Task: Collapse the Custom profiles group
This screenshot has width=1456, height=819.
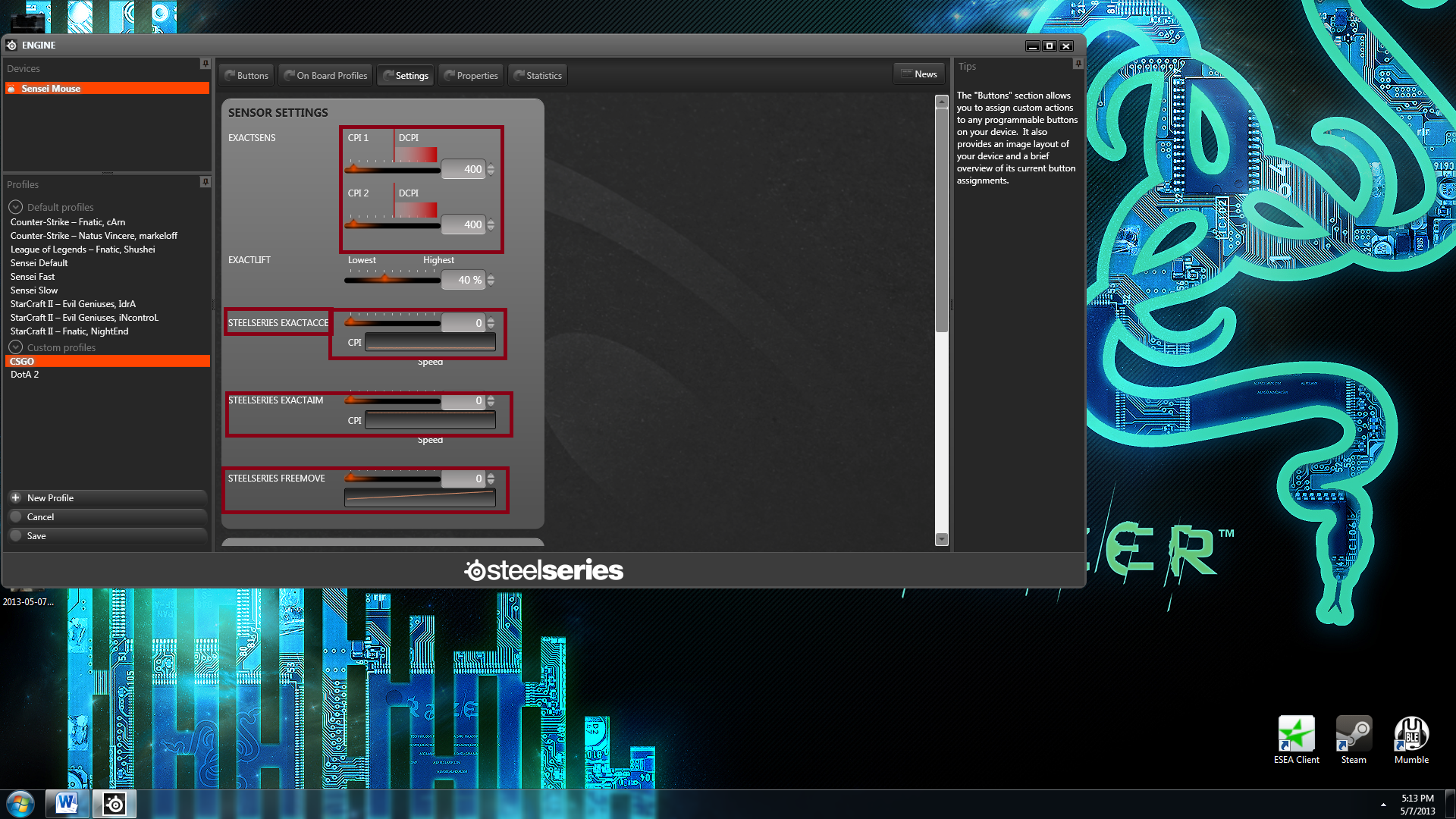Action: click(15, 347)
